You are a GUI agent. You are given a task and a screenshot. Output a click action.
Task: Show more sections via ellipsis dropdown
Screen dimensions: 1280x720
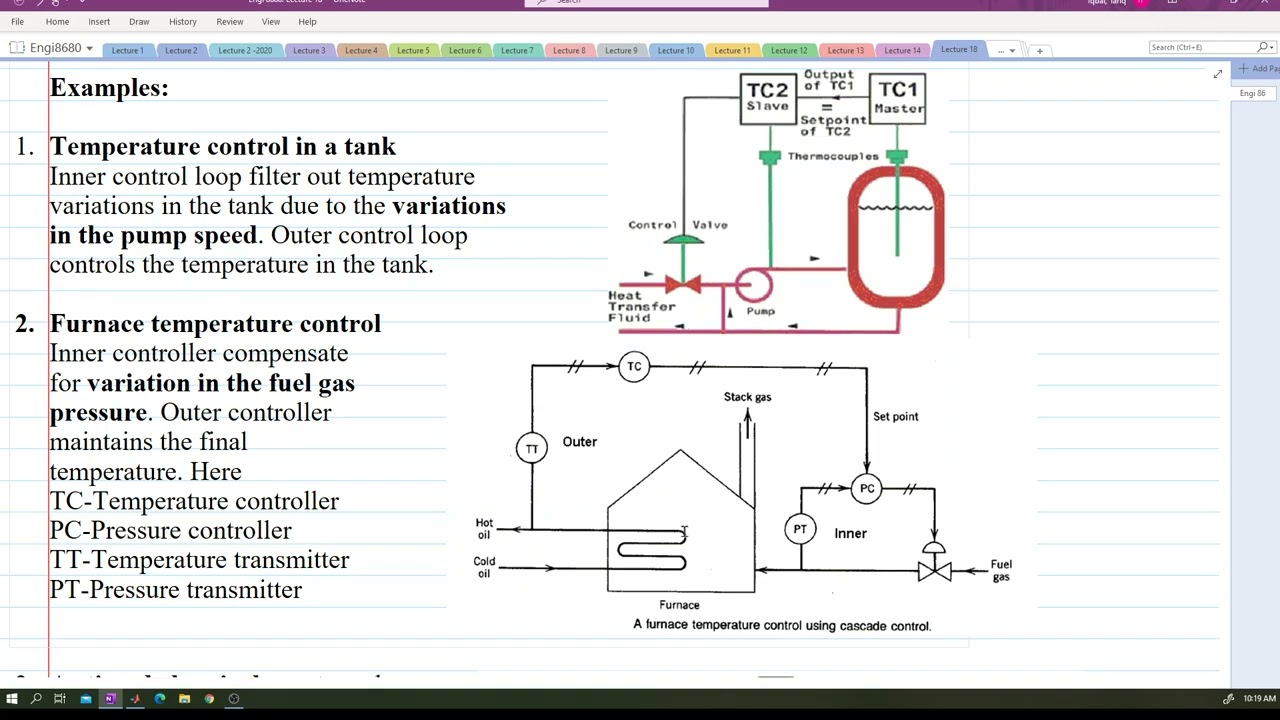(x=1006, y=50)
